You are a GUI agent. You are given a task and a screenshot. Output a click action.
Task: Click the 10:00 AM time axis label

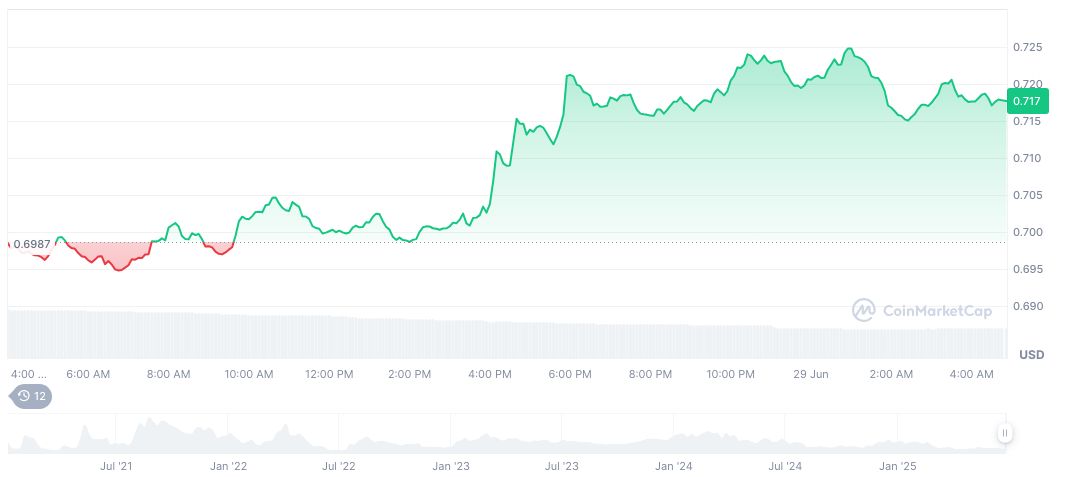tap(249, 374)
